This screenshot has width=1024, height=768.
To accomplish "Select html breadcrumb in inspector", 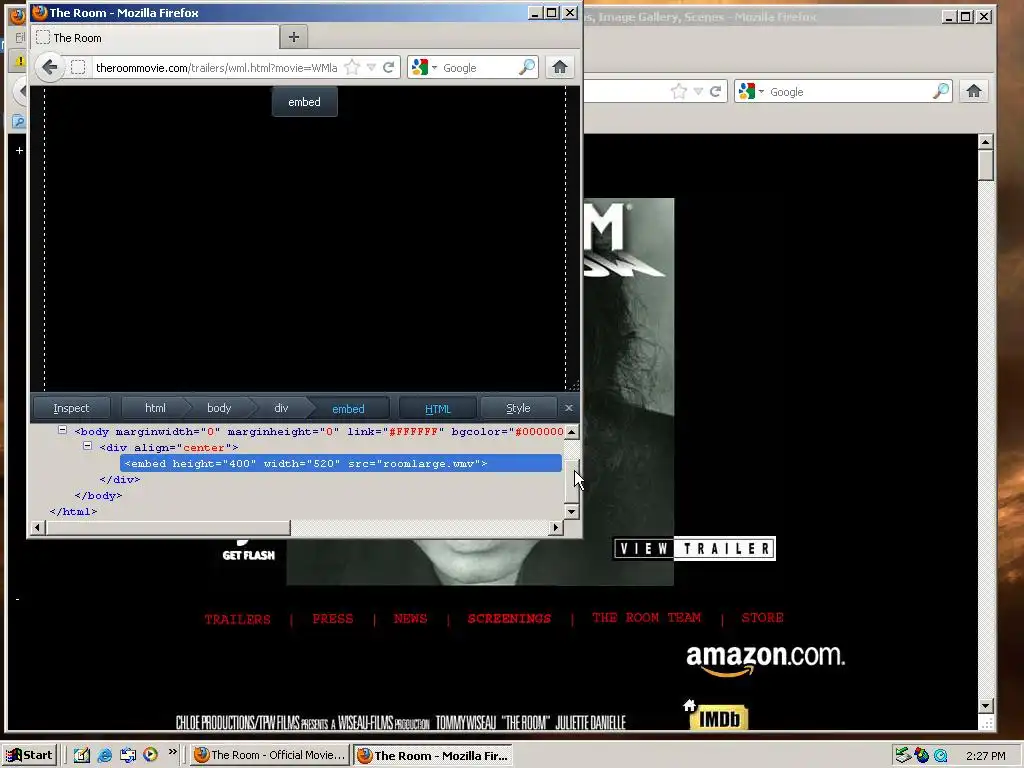I will (x=155, y=408).
